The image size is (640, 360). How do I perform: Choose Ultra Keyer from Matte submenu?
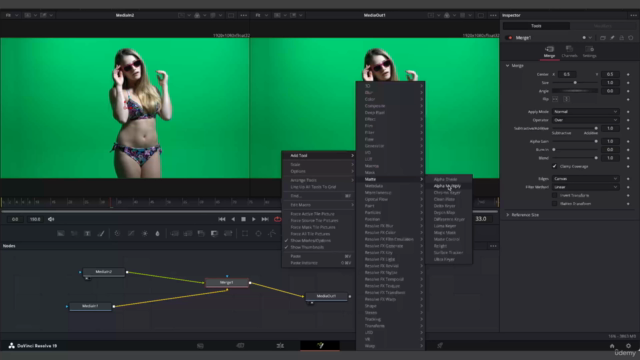point(448,259)
